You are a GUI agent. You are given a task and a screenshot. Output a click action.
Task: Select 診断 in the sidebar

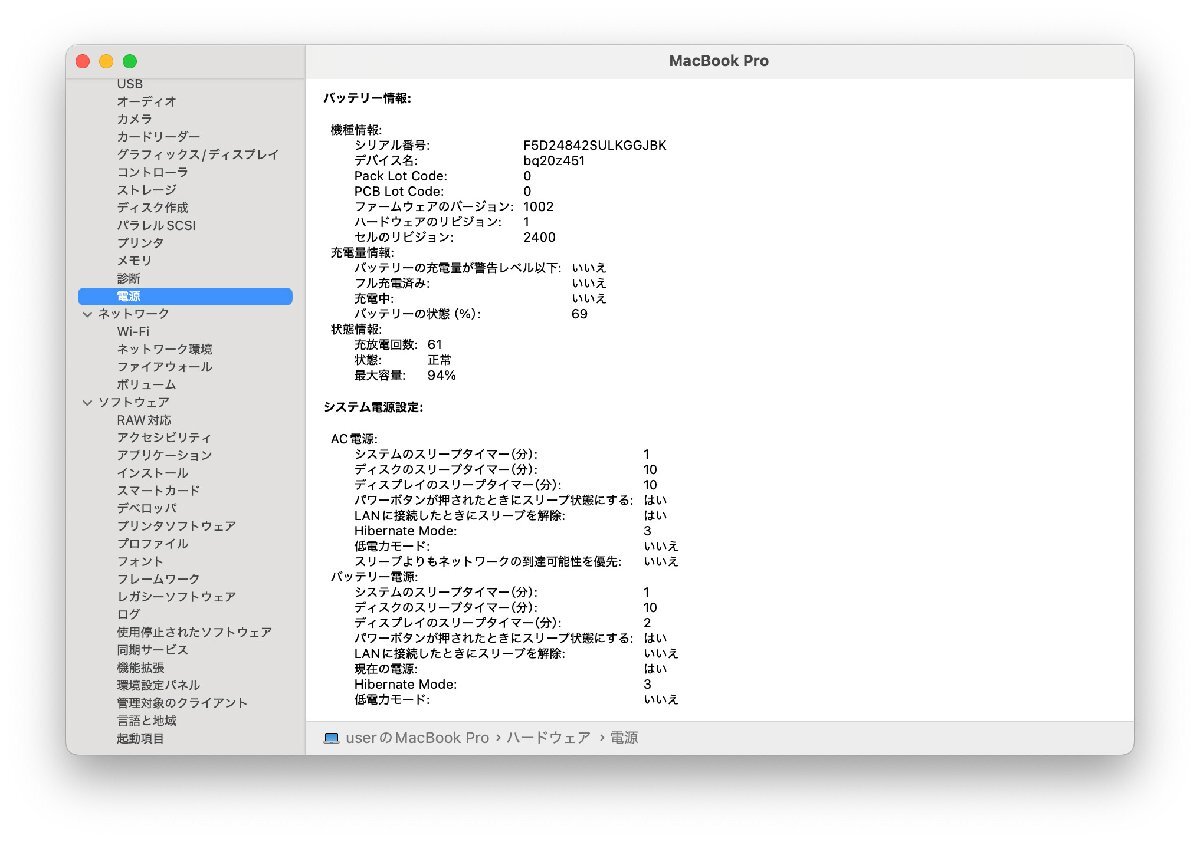pyautogui.click(x=129, y=278)
